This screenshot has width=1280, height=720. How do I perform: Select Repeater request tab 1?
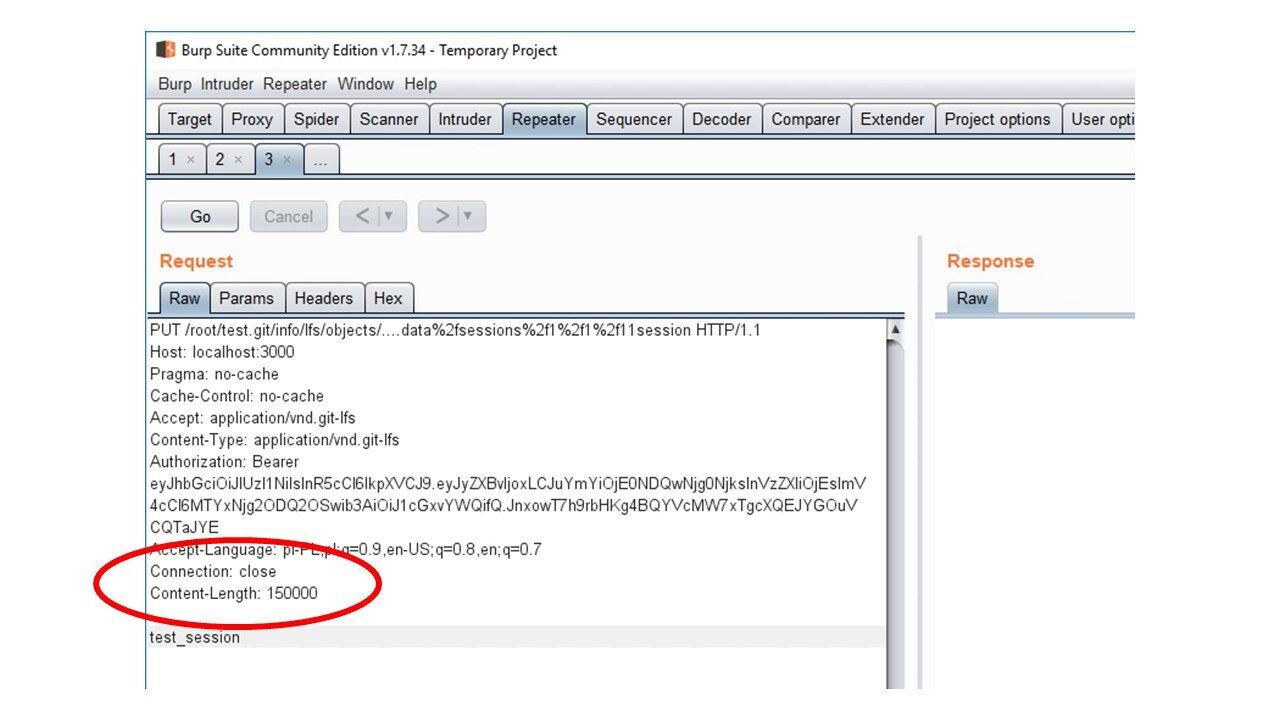point(182,159)
